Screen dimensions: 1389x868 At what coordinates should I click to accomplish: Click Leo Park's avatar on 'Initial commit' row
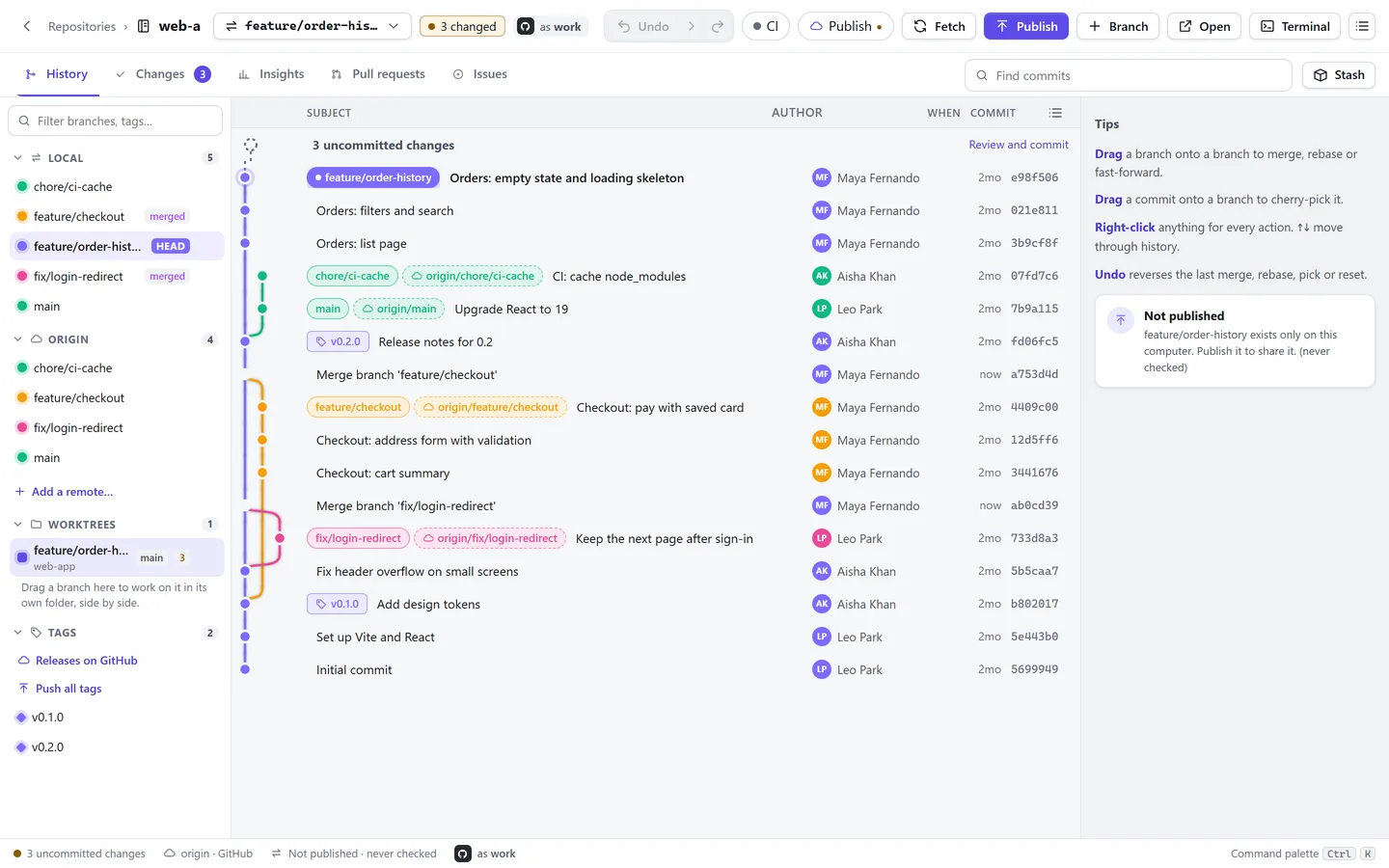point(822,669)
